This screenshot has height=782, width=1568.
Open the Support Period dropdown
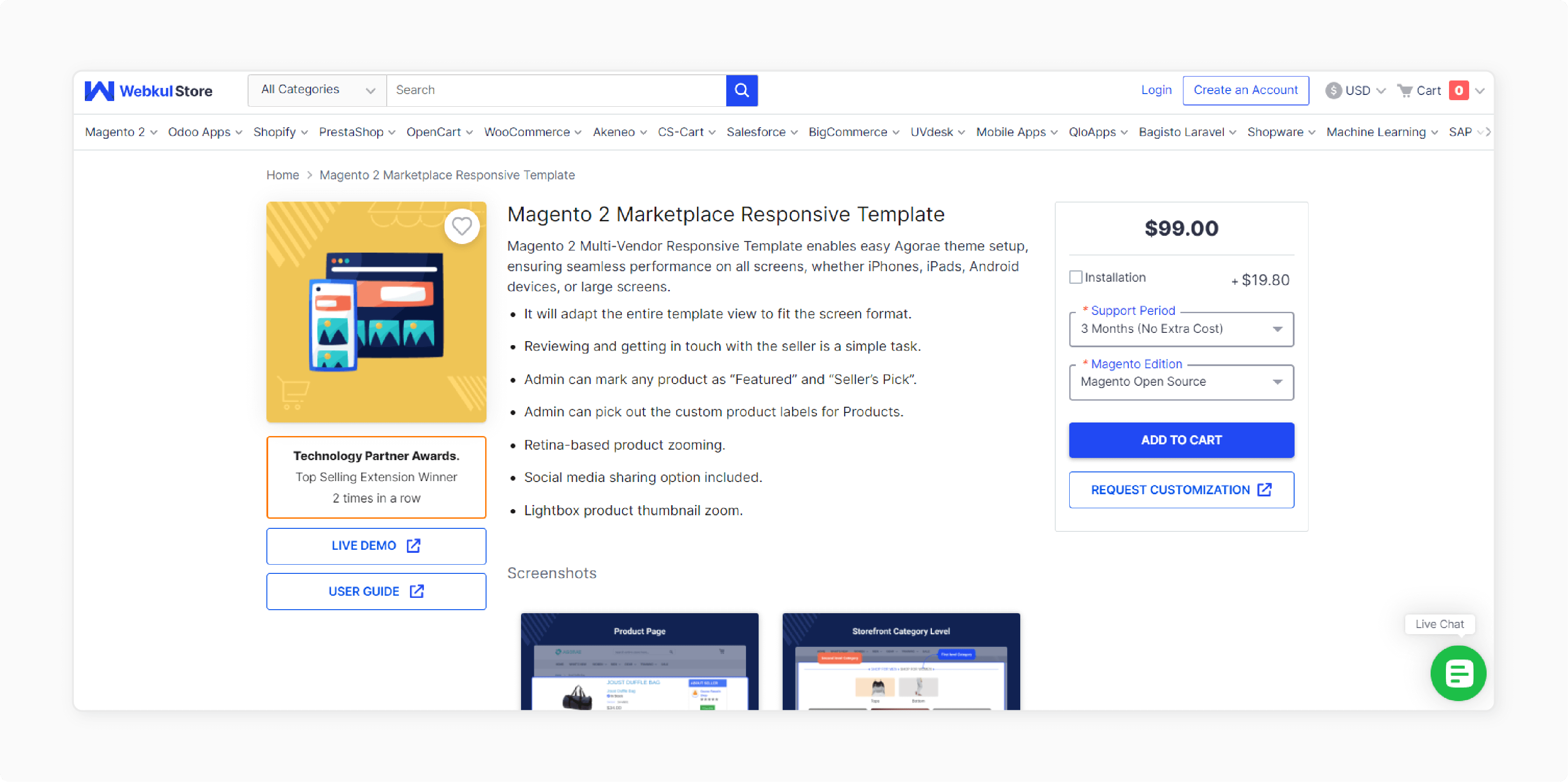pyautogui.click(x=1181, y=329)
